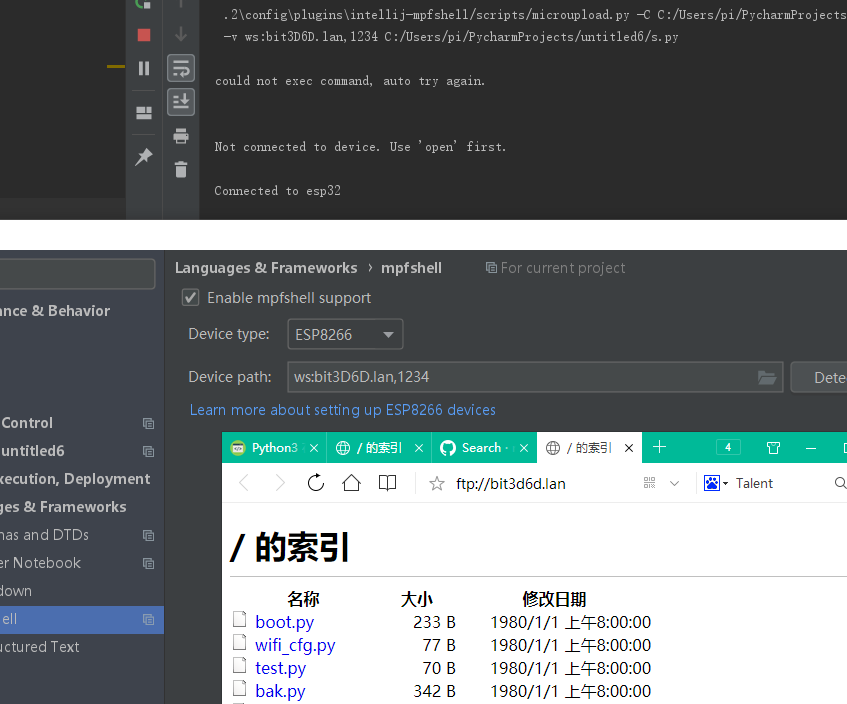Viewport: 847px width, 704px height.
Task: Pin the run tool window tab
Action: 143,157
